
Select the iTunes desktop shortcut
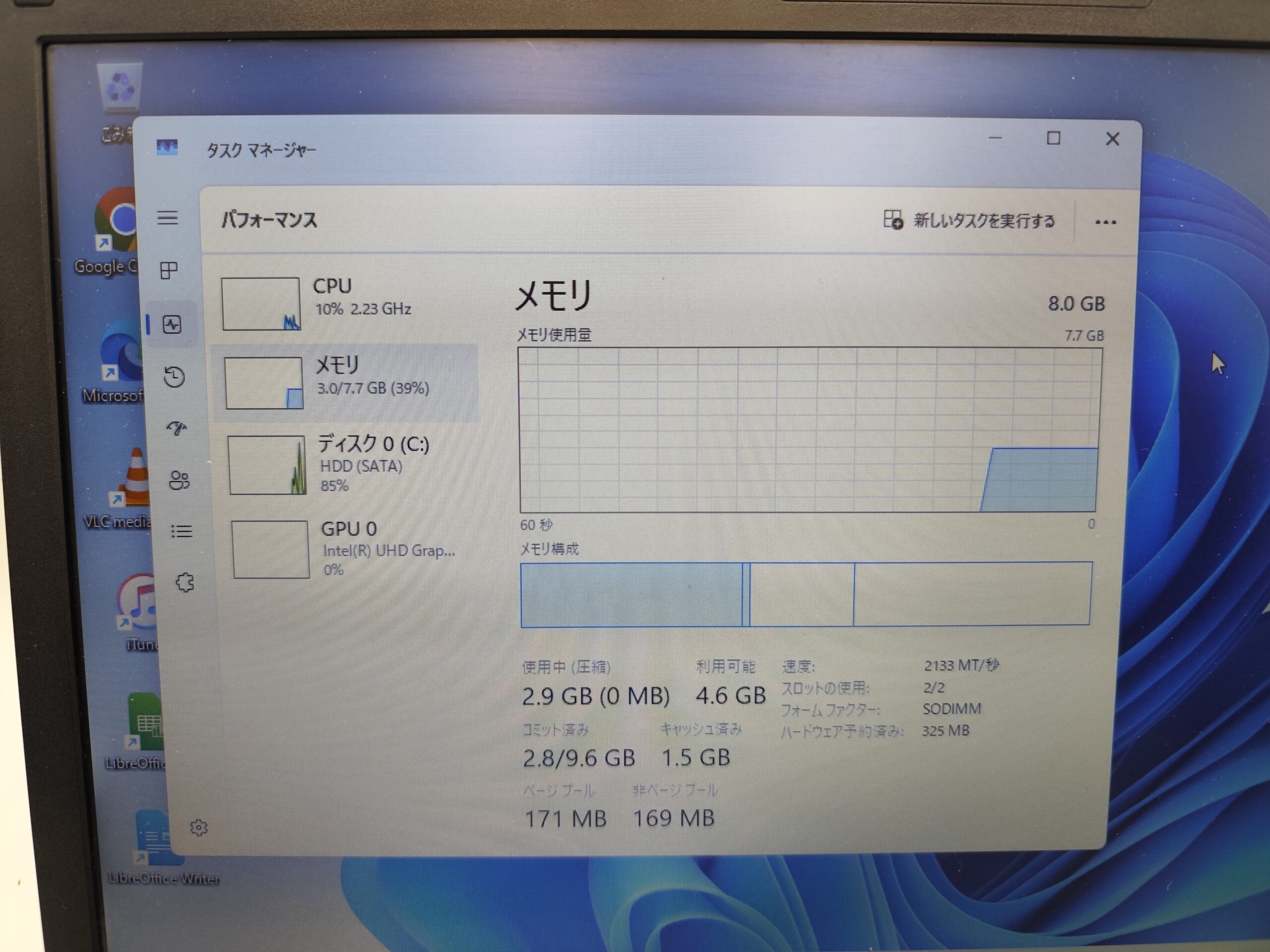click(136, 612)
